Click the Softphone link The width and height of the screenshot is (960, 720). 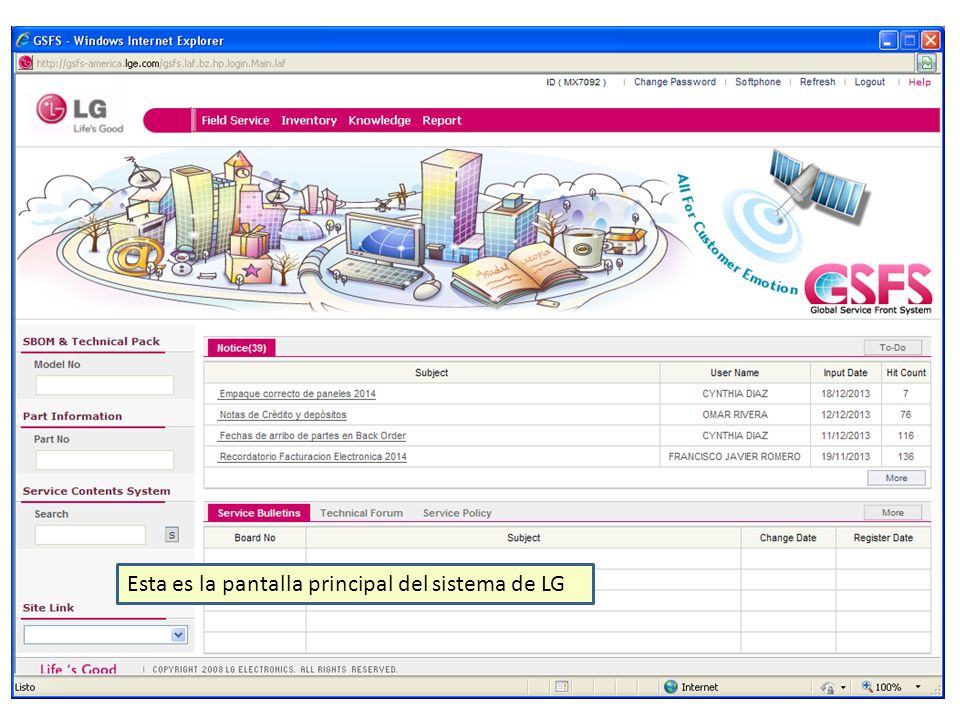pyautogui.click(x=758, y=82)
